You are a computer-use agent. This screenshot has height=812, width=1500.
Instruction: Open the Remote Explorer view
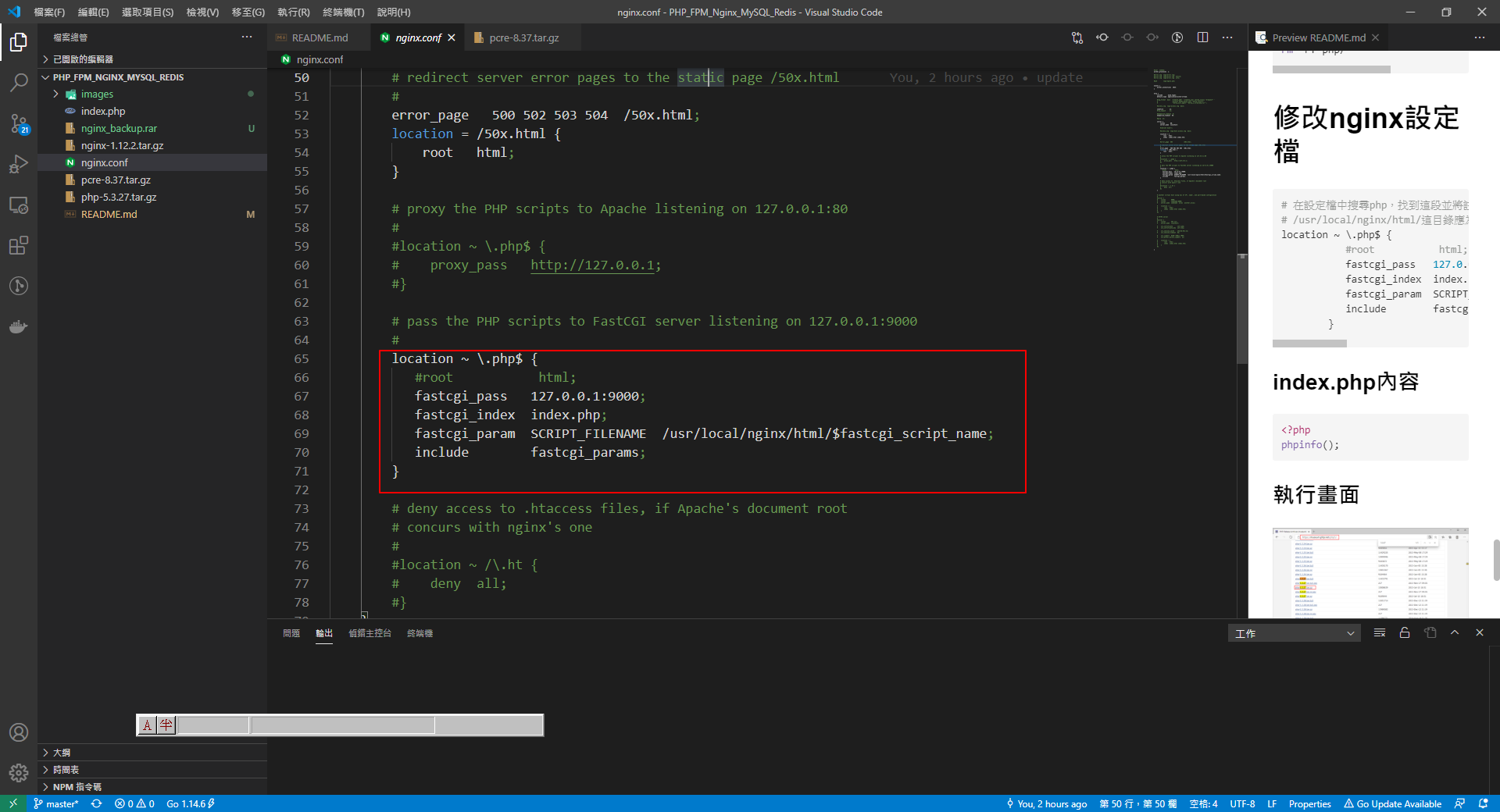coord(19,205)
